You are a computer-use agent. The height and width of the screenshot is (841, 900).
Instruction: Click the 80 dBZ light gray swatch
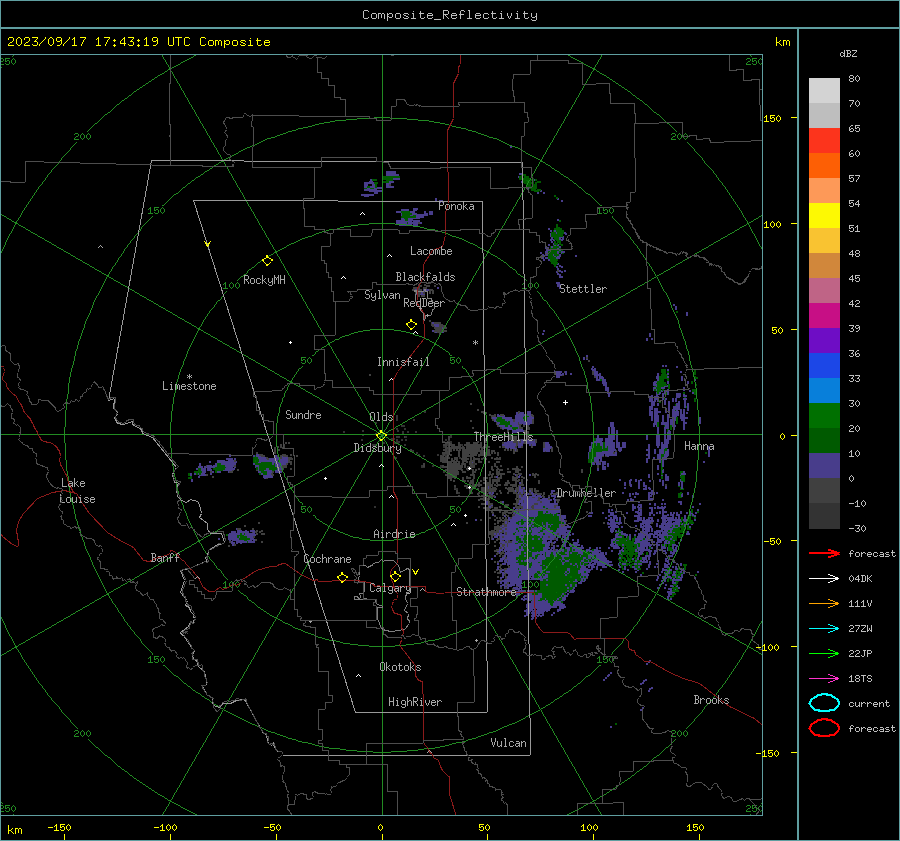(x=824, y=90)
